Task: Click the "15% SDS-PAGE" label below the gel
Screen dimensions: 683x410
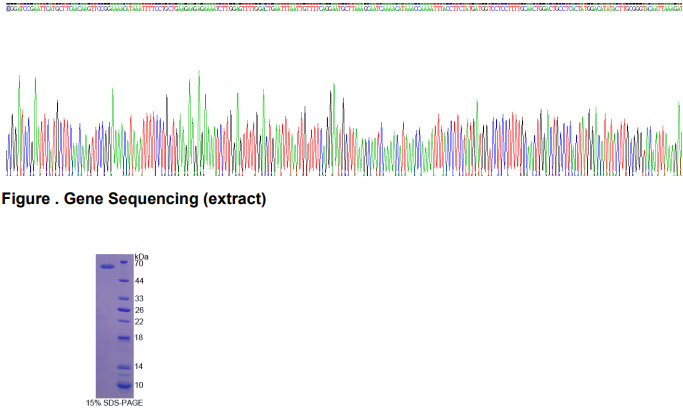Action: (114, 403)
